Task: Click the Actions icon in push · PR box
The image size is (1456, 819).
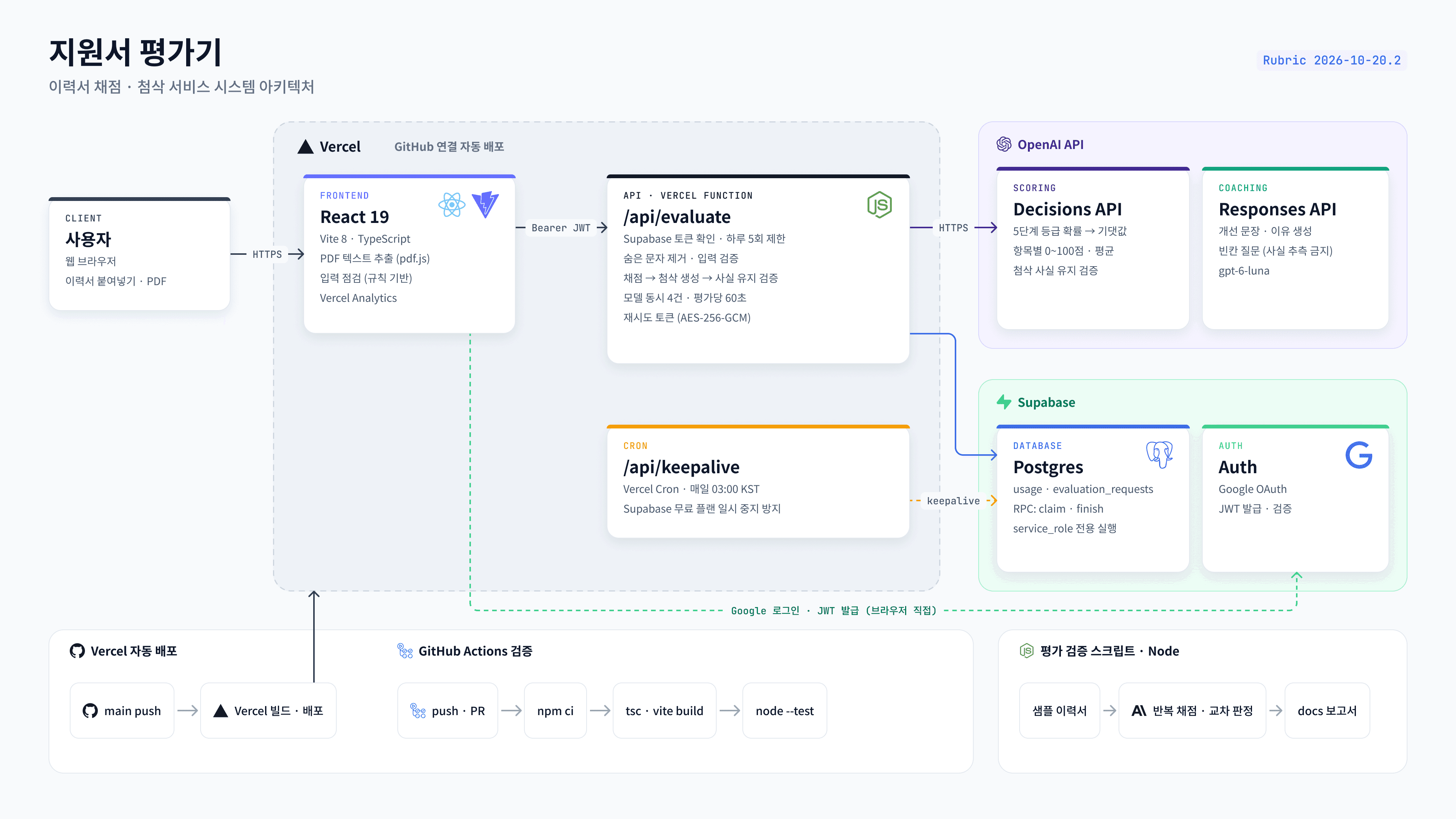Action: [418, 711]
